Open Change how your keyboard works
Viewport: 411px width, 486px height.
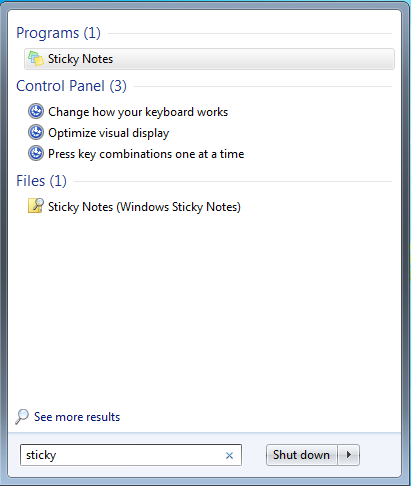(x=138, y=112)
